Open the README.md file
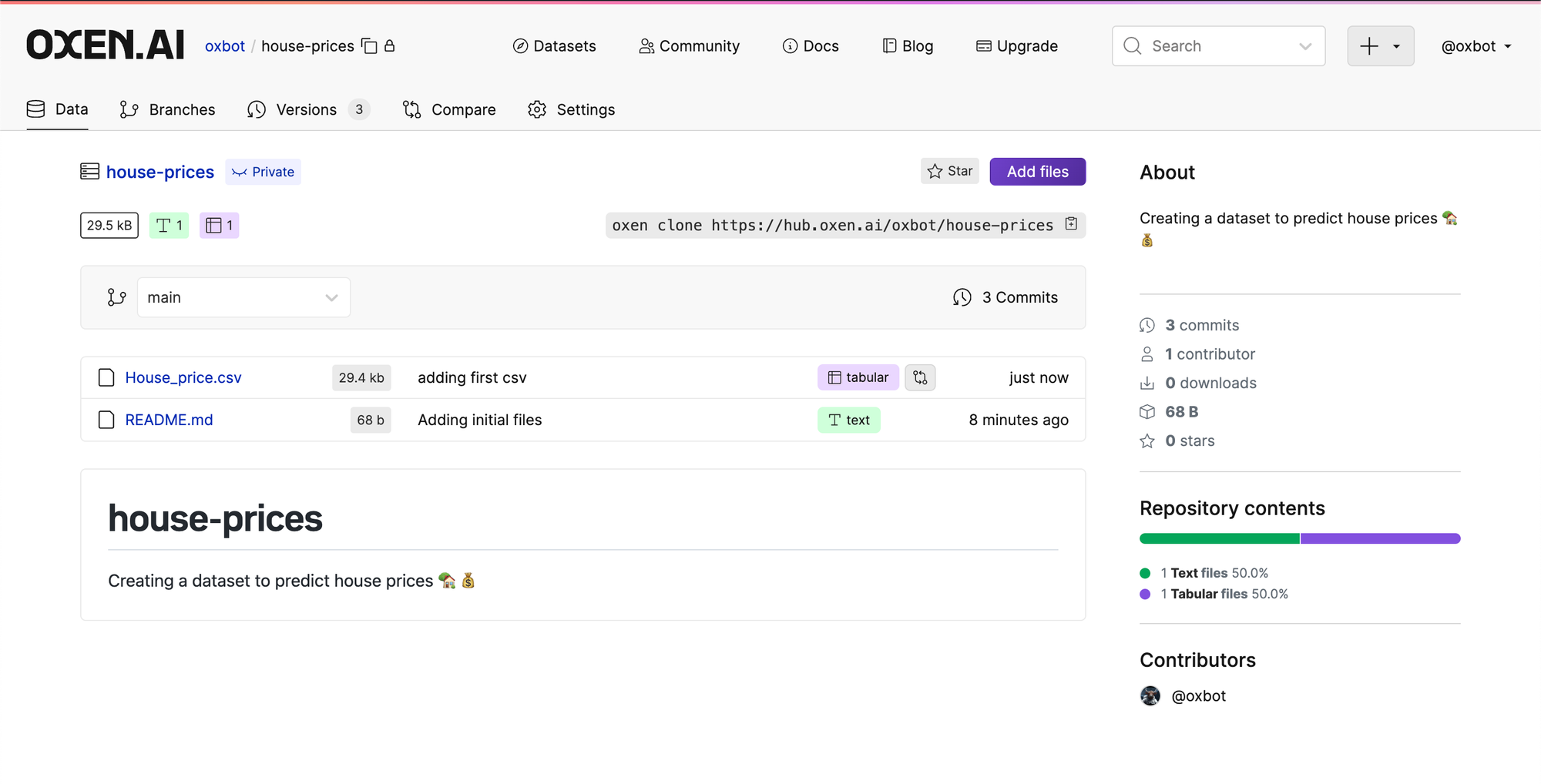Viewport: 1541px width, 784px height. coord(169,420)
